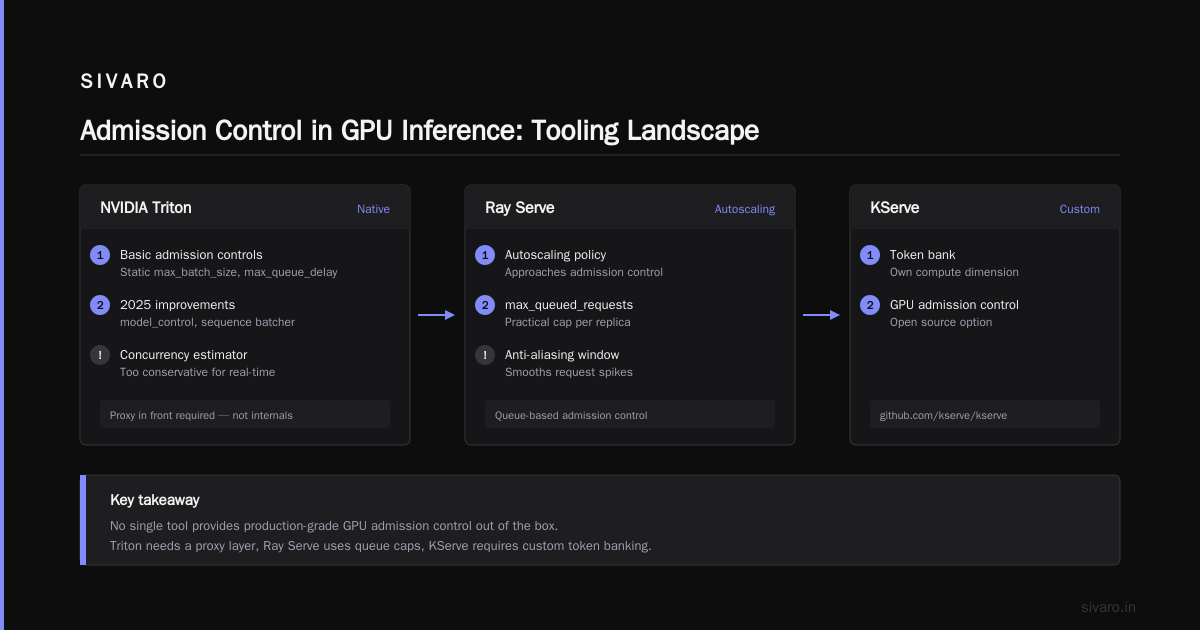Select the max_queued_requests item title
1200x630 pixels.
coord(569,305)
